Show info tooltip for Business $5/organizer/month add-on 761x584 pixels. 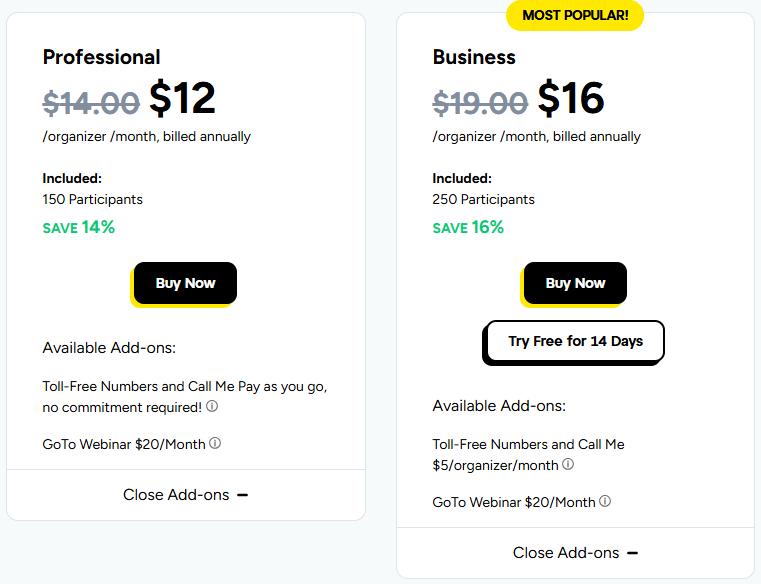click(568, 465)
